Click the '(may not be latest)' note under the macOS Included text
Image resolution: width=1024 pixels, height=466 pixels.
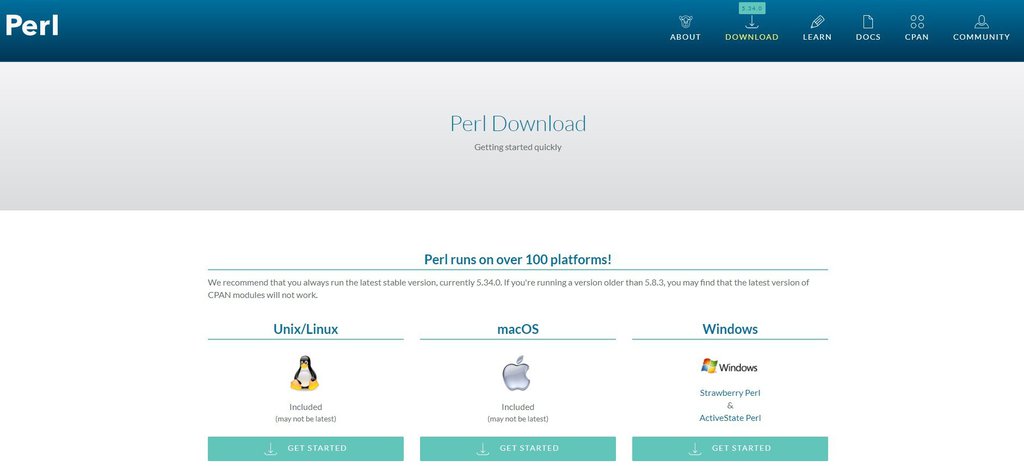[x=518, y=419]
